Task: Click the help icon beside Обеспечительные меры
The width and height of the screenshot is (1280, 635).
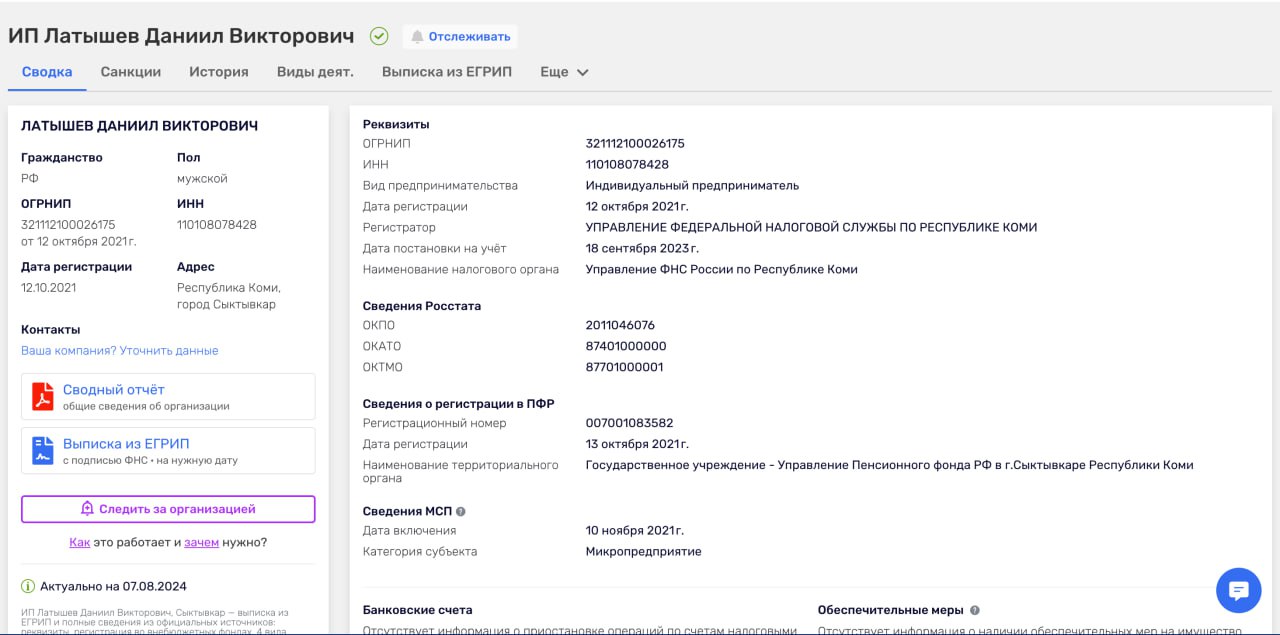Action: click(x=974, y=610)
